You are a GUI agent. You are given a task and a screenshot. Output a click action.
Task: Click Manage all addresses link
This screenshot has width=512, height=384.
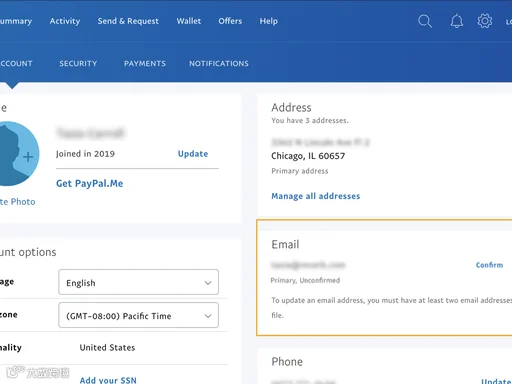pyautogui.click(x=315, y=196)
